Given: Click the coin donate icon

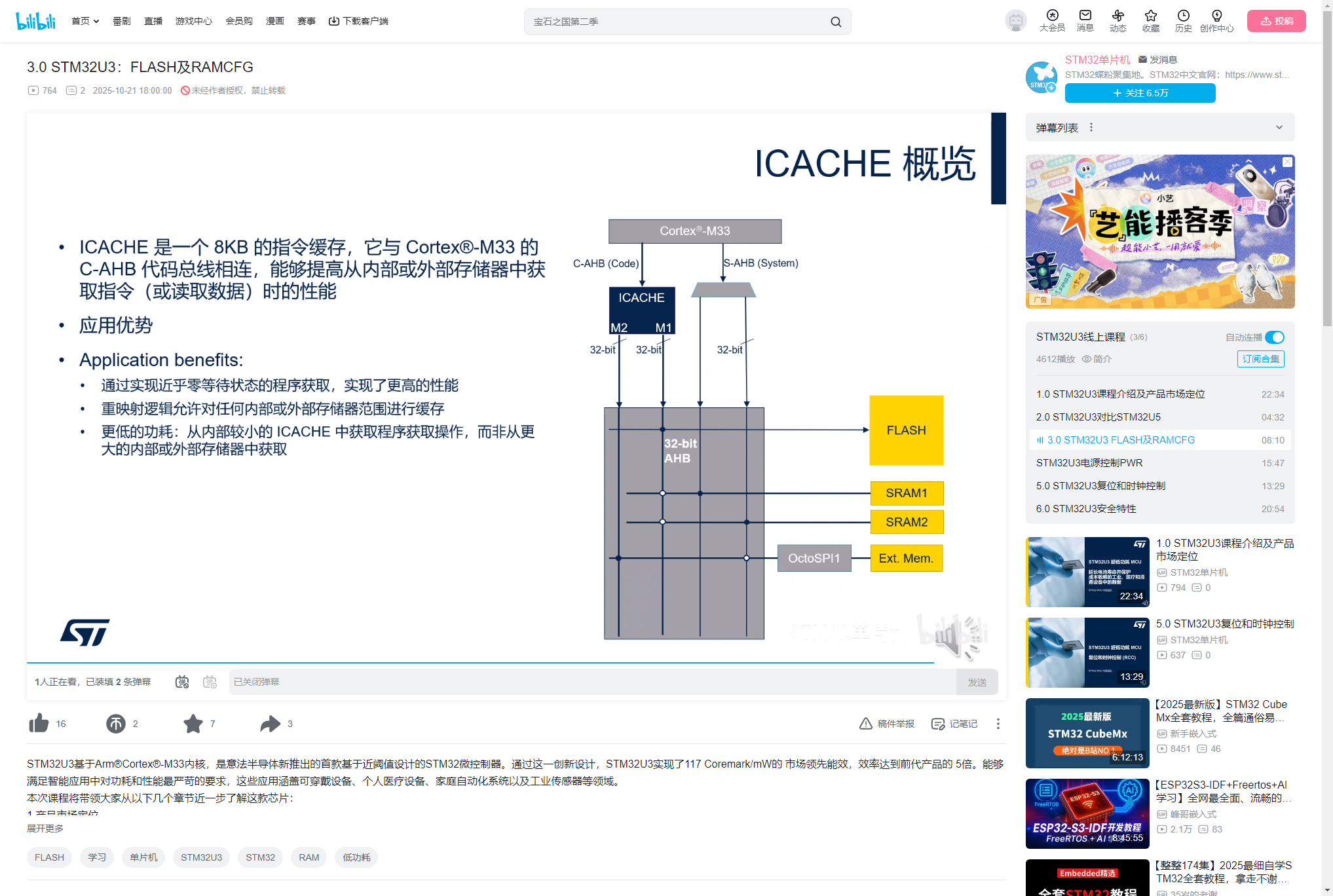Looking at the screenshot, I should pos(116,723).
